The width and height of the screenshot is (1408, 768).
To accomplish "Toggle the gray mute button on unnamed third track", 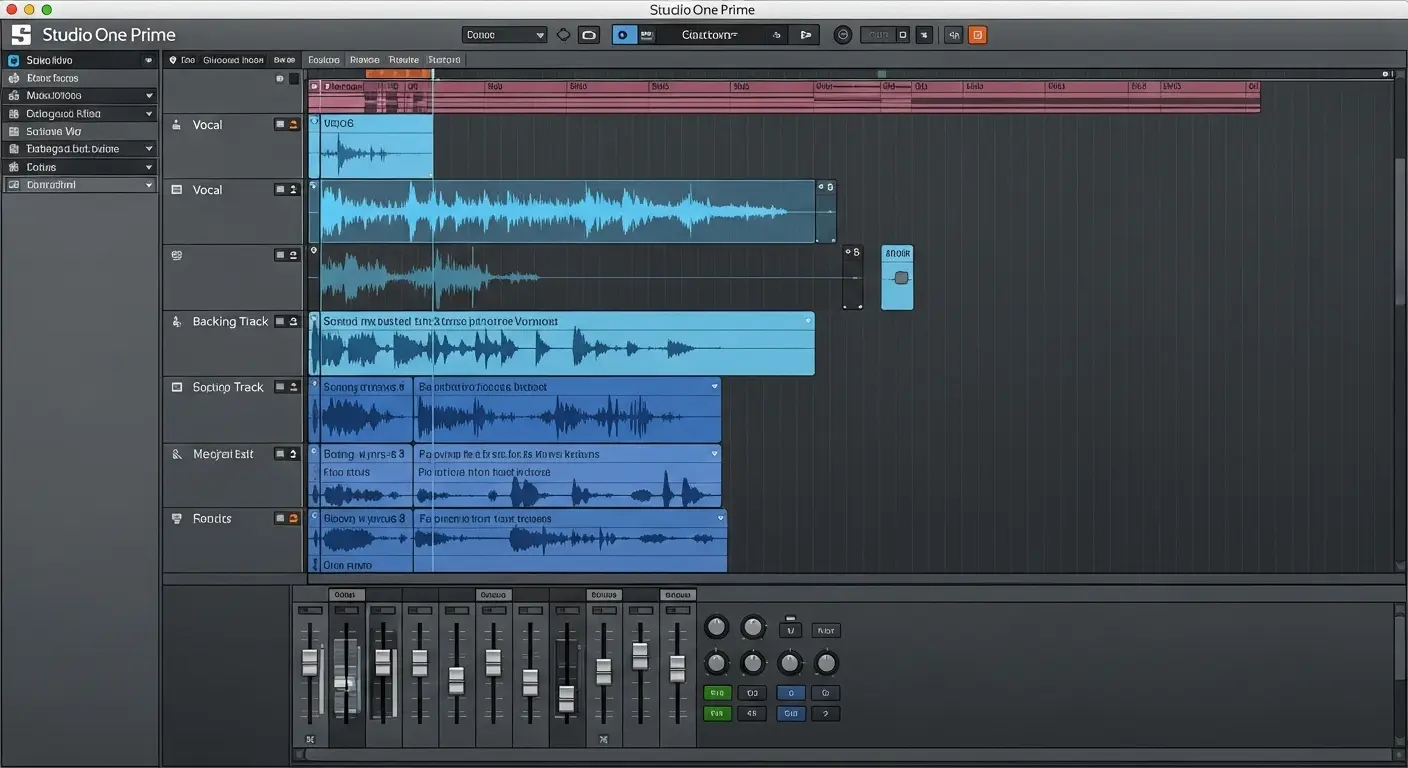I will point(281,255).
